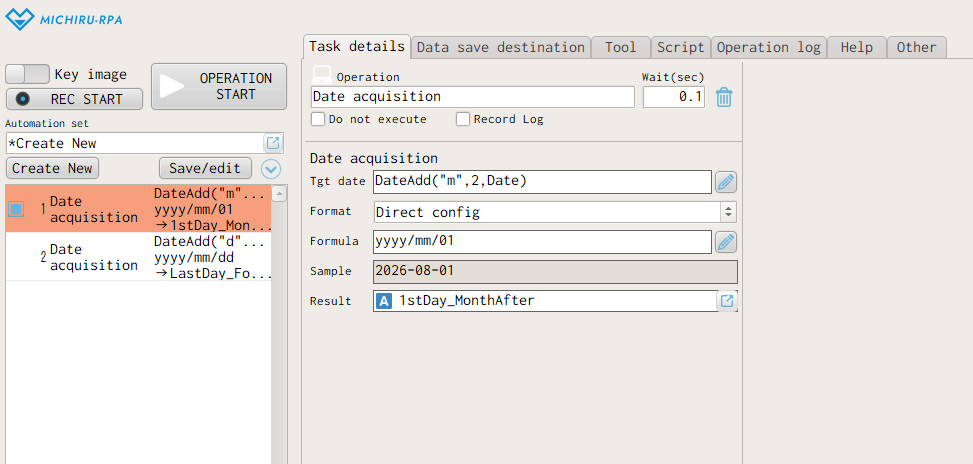The height and width of the screenshot is (464, 973).
Task: Click the Save/edit button
Action: coord(205,168)
